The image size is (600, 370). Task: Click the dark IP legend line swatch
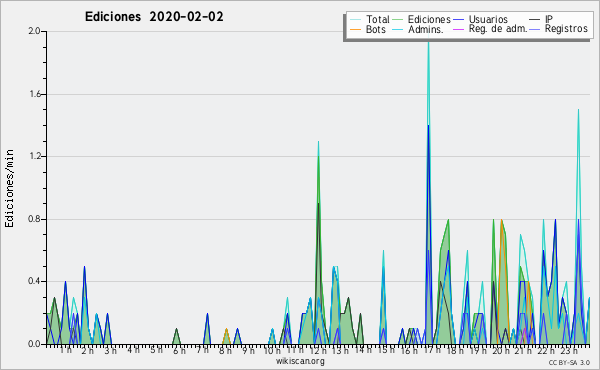[535, 20]
